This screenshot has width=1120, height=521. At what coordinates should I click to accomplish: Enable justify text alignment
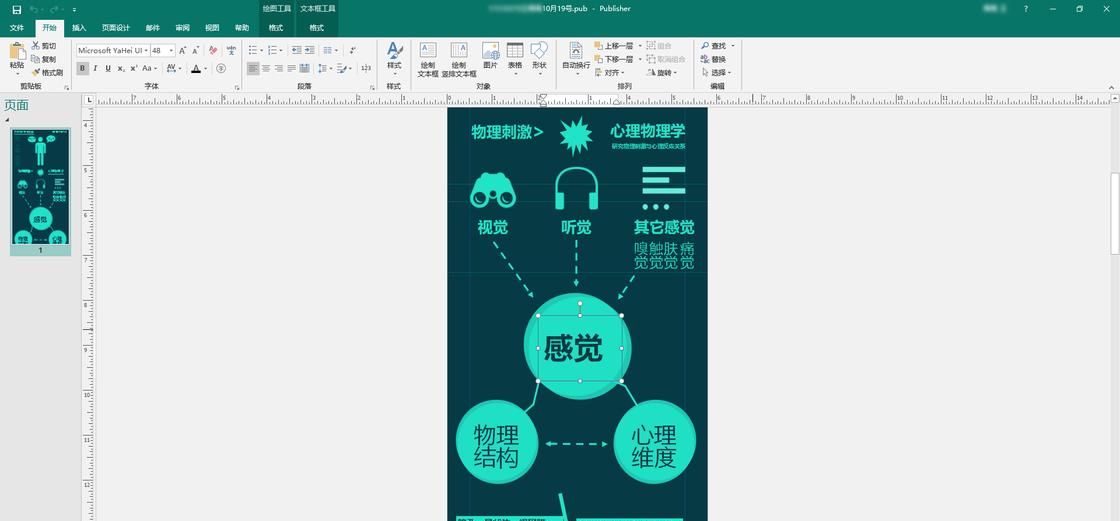pos(291,69)
